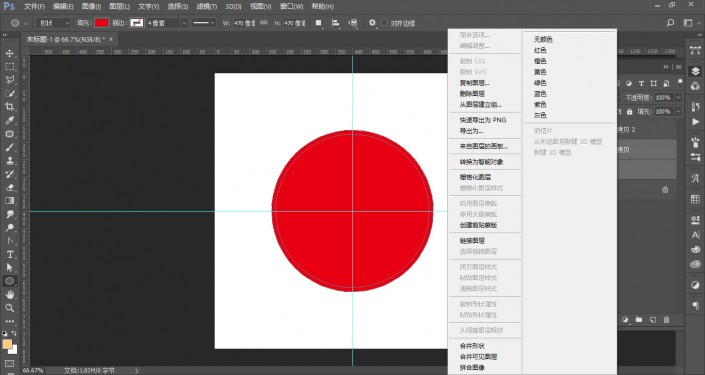The height and width of the screenshot is (375, 705).
Task: Expand the ellipse tool preset picker arrow
Action: [25, 23]
